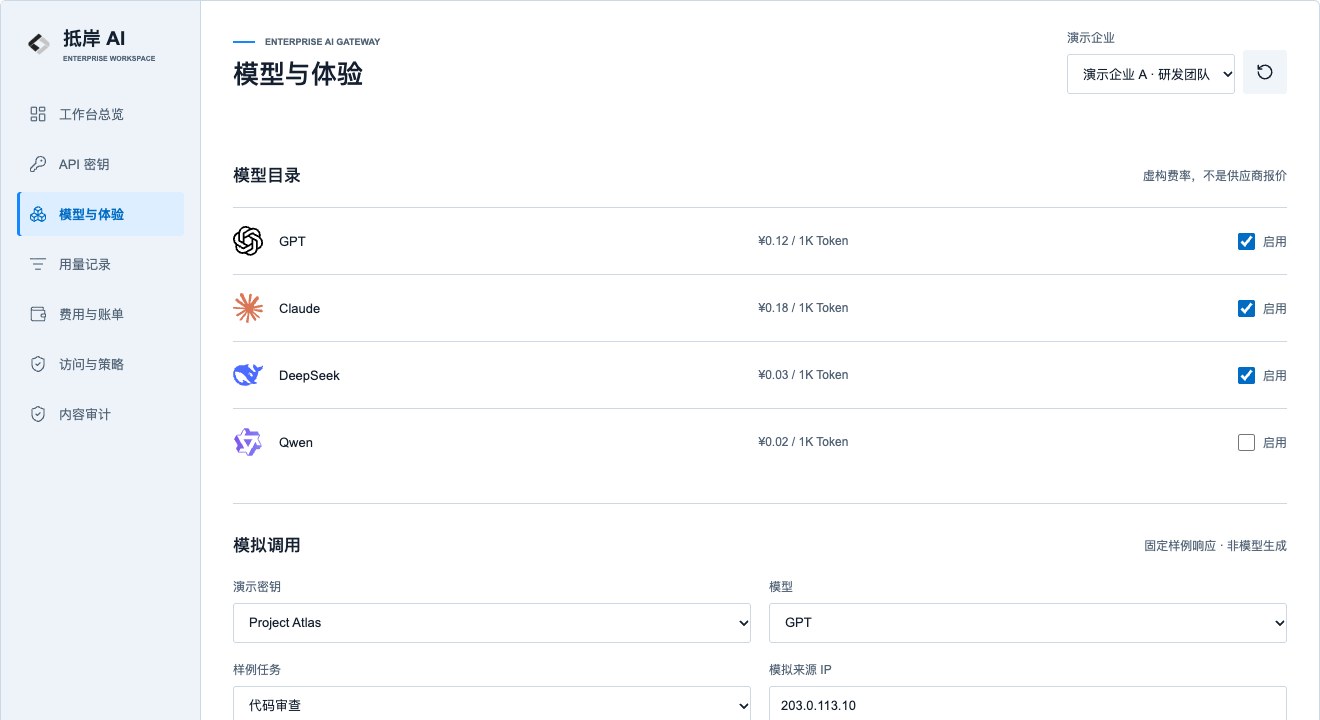
Task: Click the 访问与策略 shield icon
Action: point(38,364)
